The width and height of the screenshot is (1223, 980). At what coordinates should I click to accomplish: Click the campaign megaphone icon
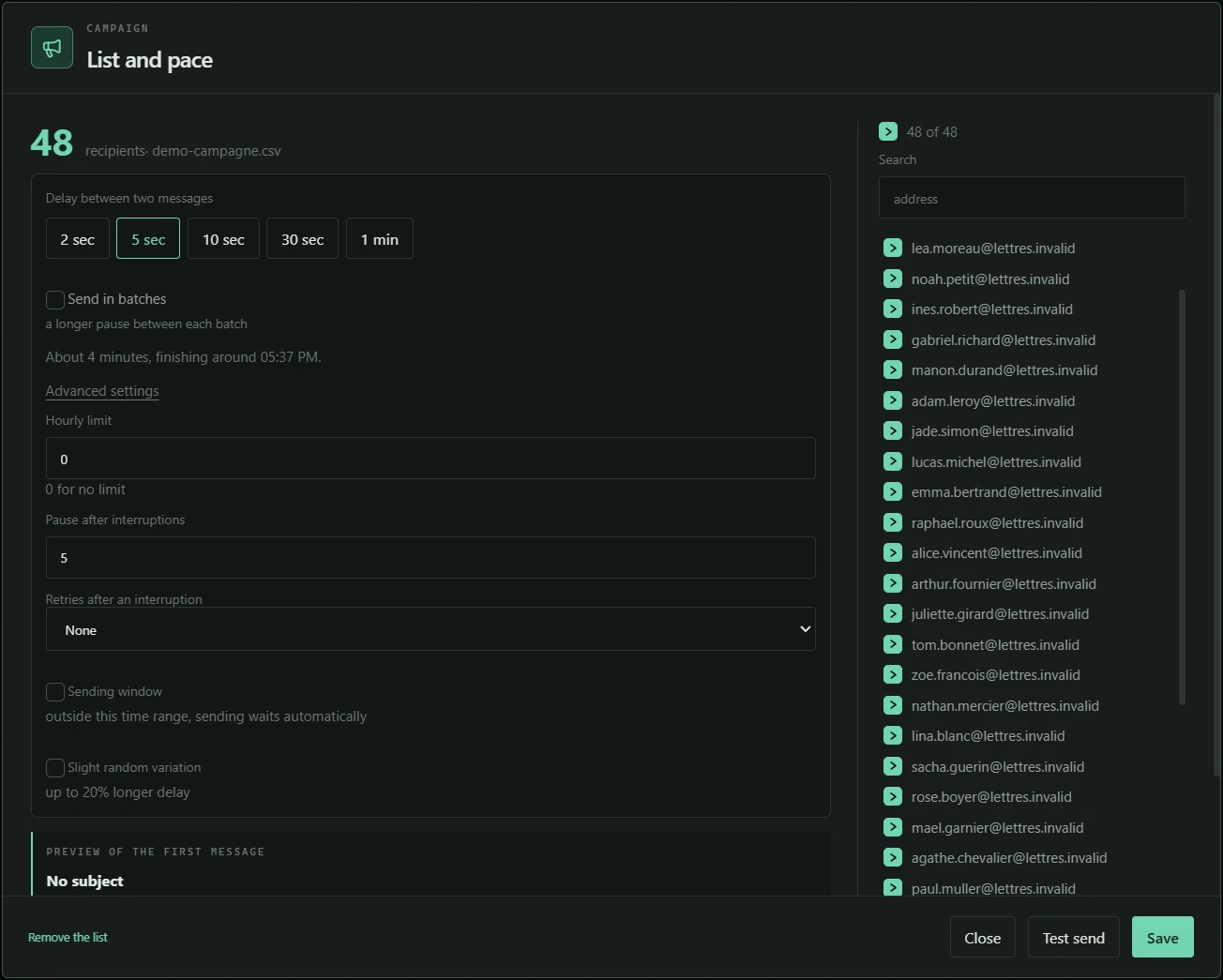[x=52, y=48]
